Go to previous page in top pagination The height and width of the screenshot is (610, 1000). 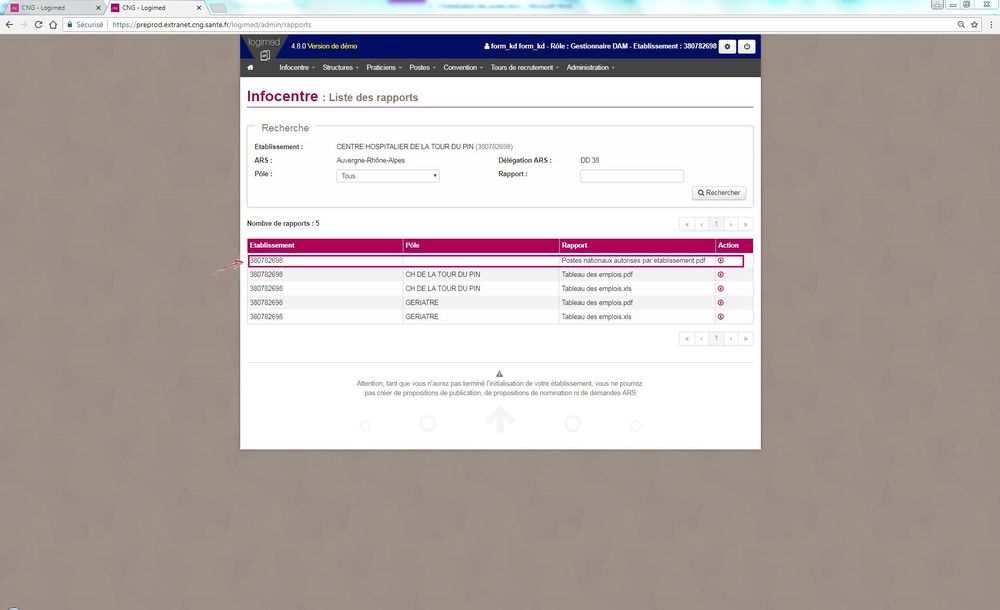click(702, 224)
